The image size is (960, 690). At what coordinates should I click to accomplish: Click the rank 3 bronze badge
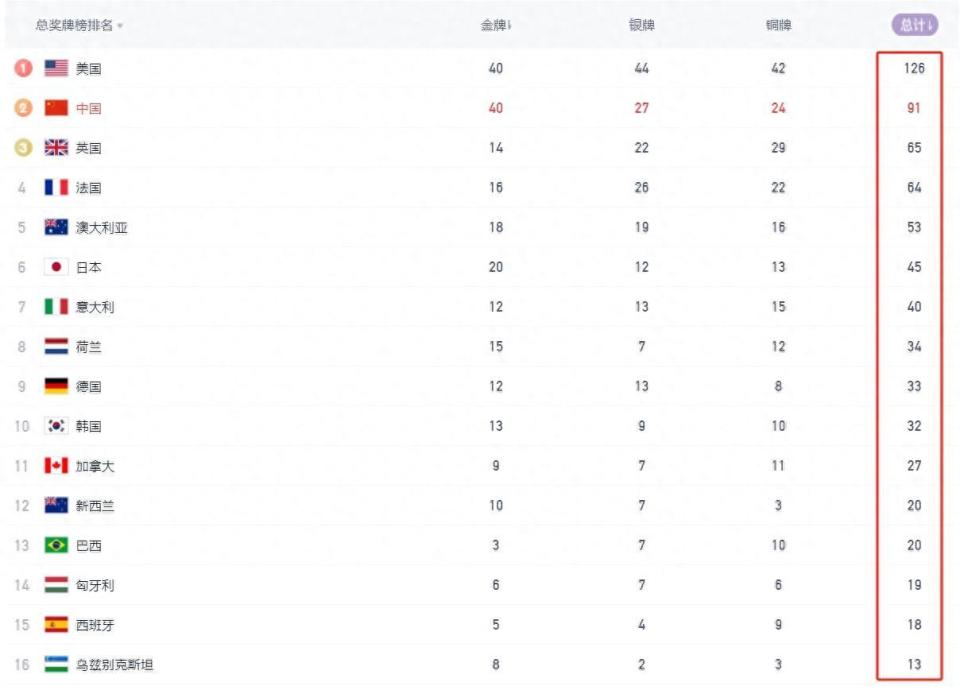click(x=23, y=148)
